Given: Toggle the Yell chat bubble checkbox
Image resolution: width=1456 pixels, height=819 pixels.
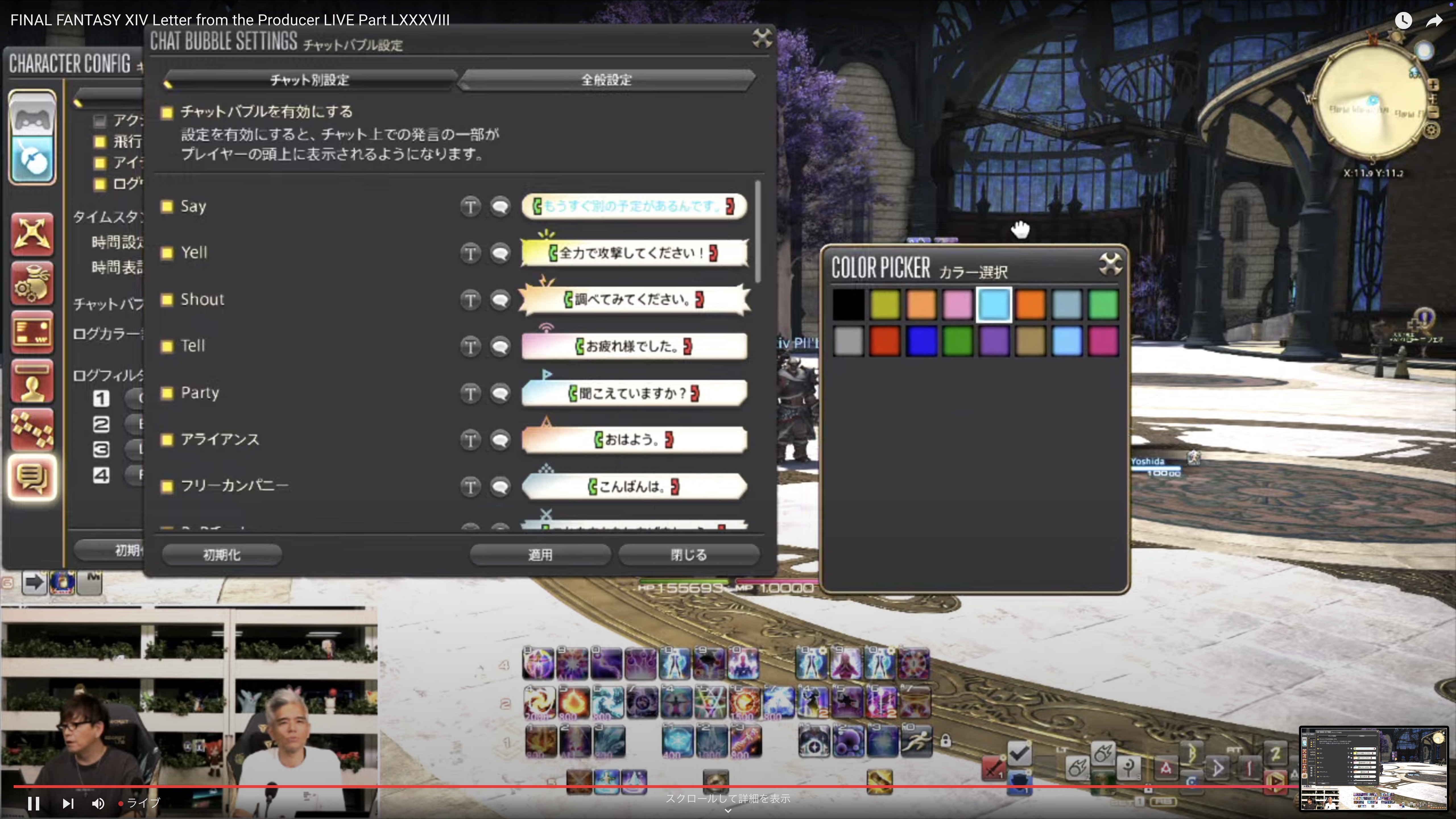Looking at the screenshot, I should click(x=167, y=253).
